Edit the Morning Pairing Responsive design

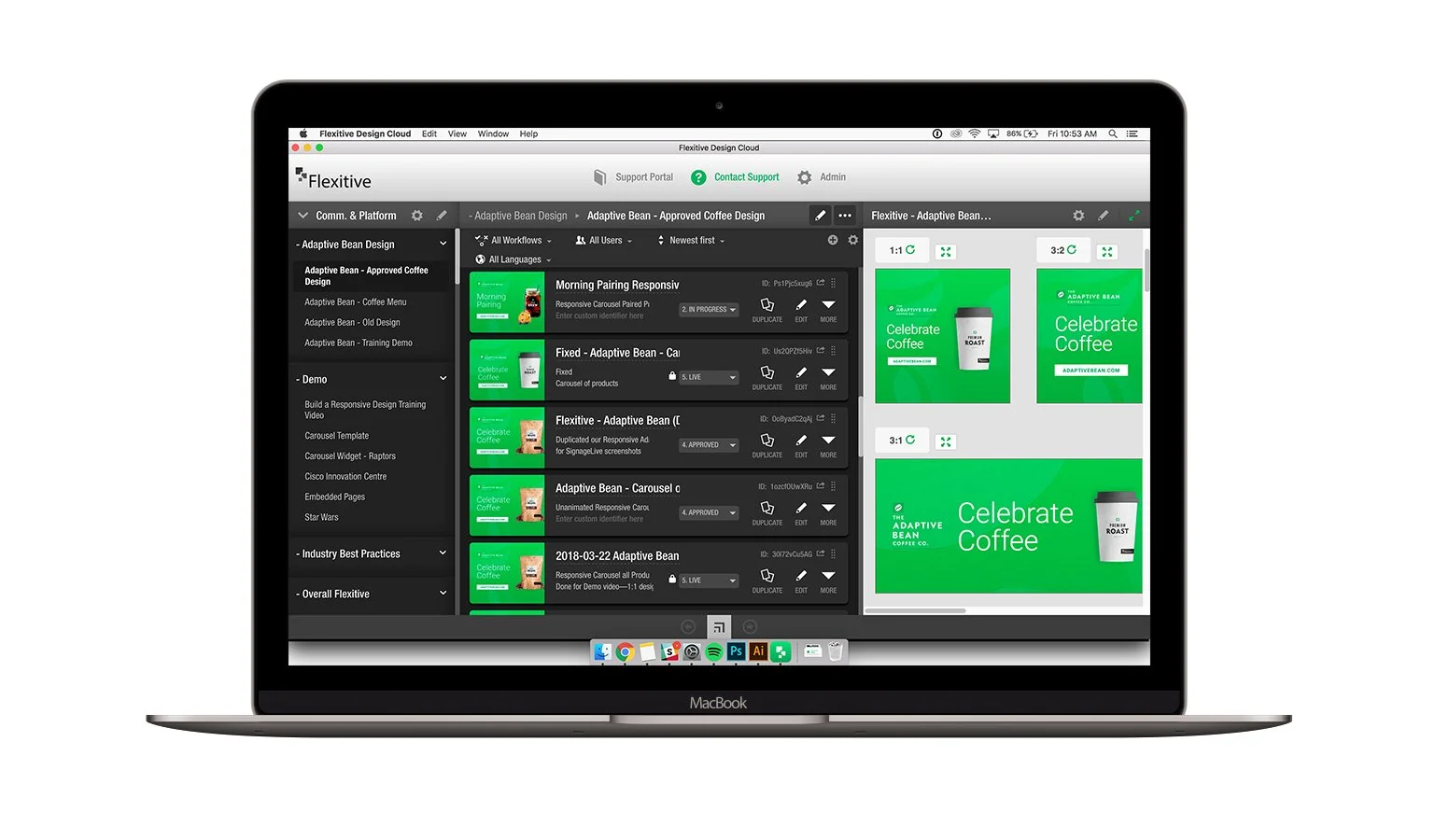(801, 310)
